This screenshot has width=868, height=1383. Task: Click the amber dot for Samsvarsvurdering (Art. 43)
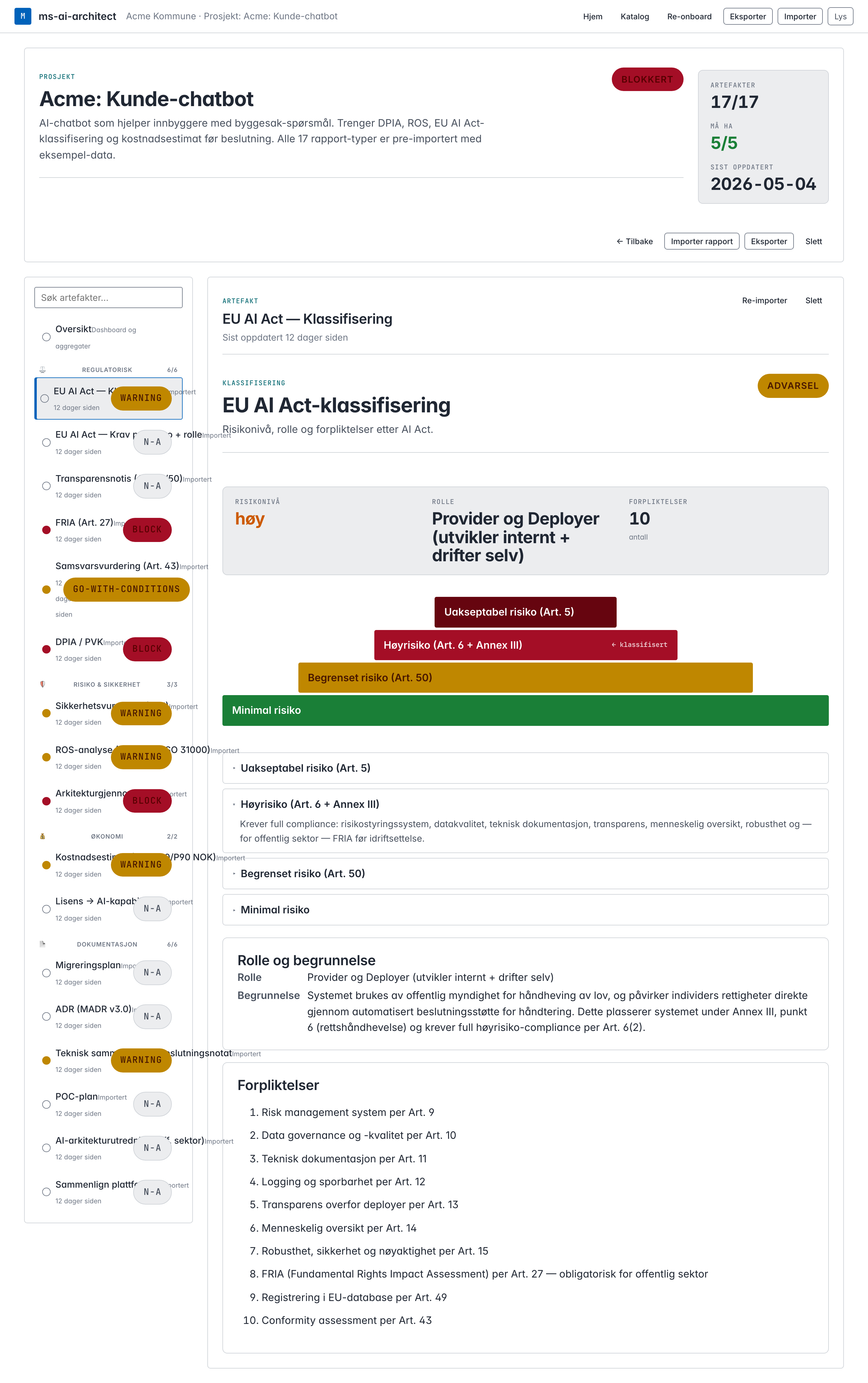coord(46,590)
